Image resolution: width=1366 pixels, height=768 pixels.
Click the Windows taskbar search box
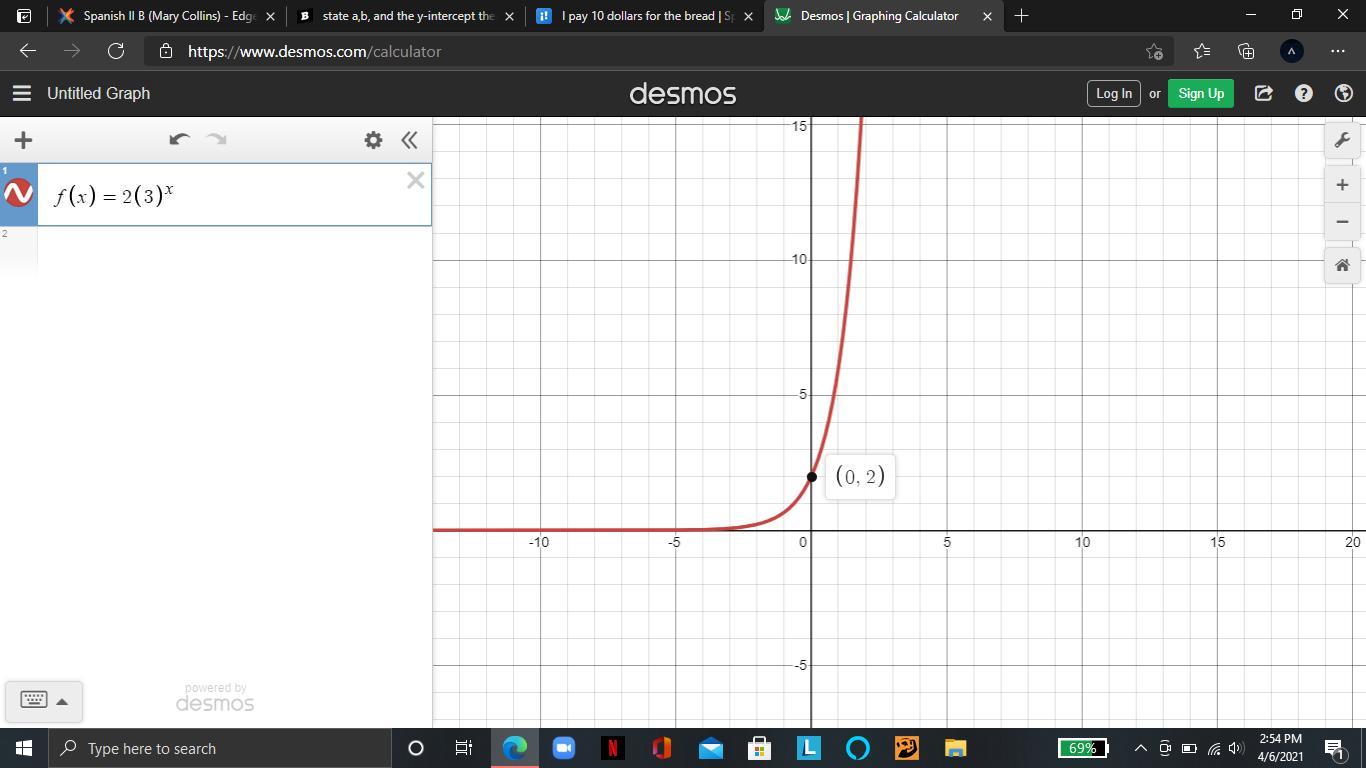220,748
